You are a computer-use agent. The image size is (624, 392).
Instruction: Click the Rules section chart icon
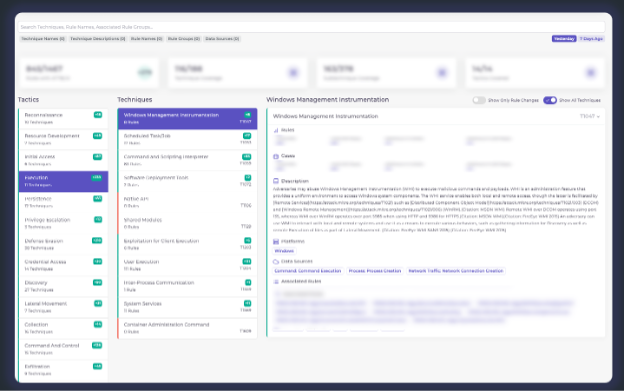tap(276, 130)
